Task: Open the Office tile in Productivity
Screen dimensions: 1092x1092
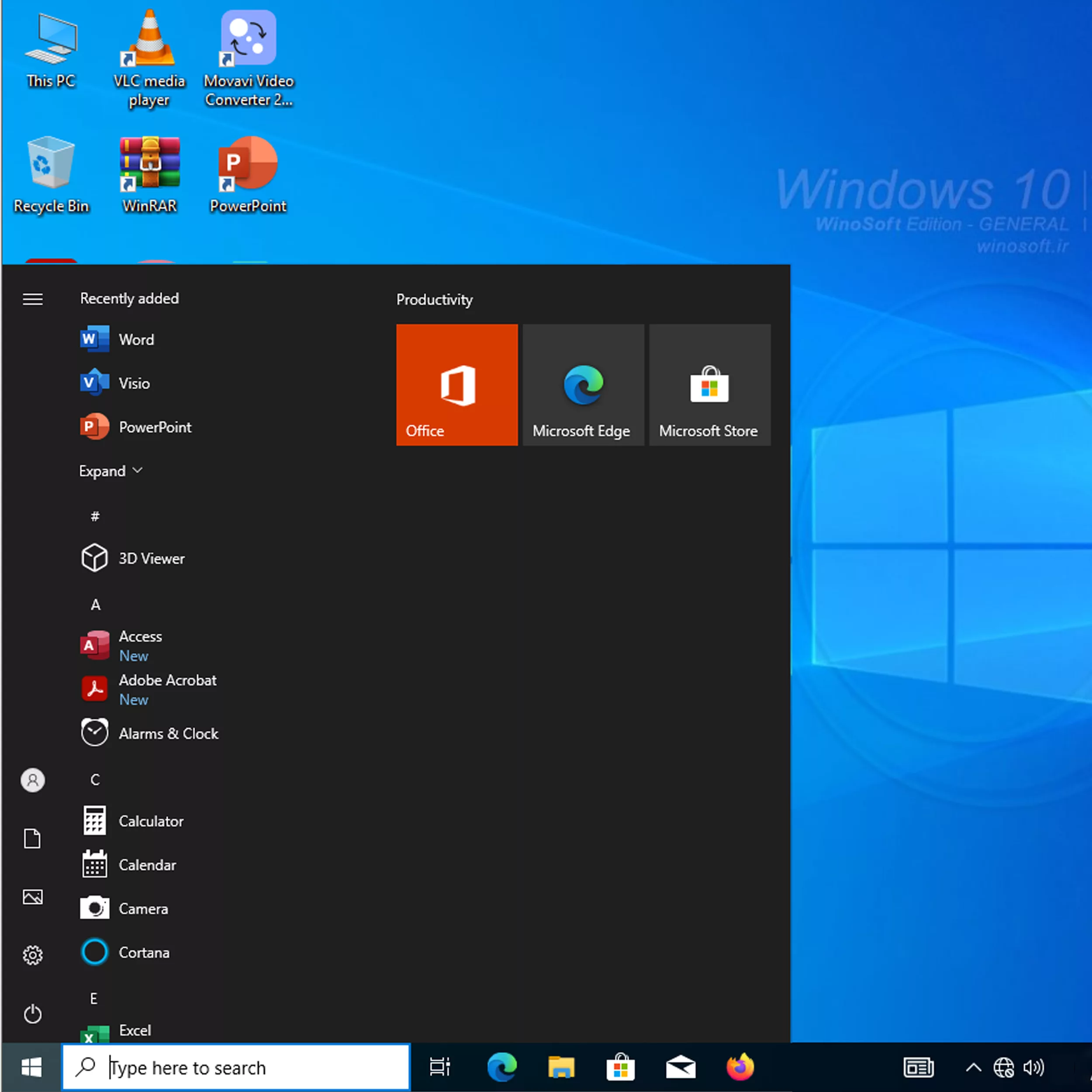Action: pos(457,384)
